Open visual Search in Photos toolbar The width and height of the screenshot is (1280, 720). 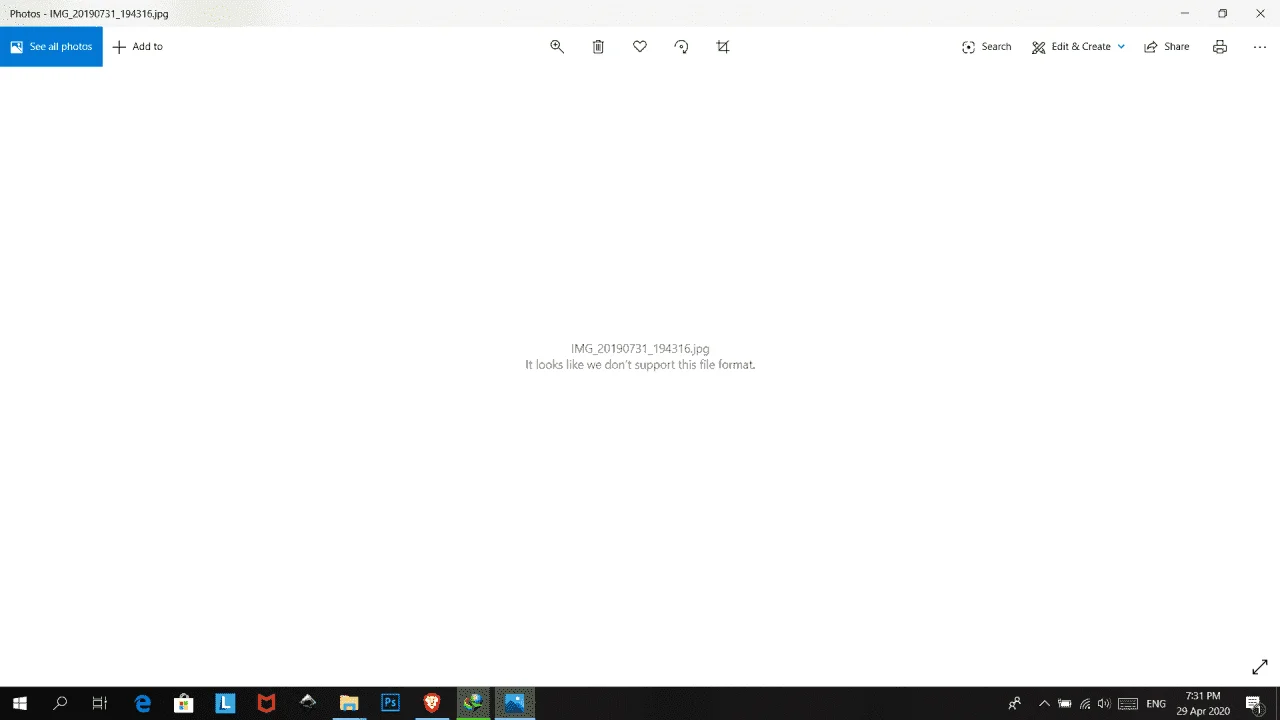(986, 47)
